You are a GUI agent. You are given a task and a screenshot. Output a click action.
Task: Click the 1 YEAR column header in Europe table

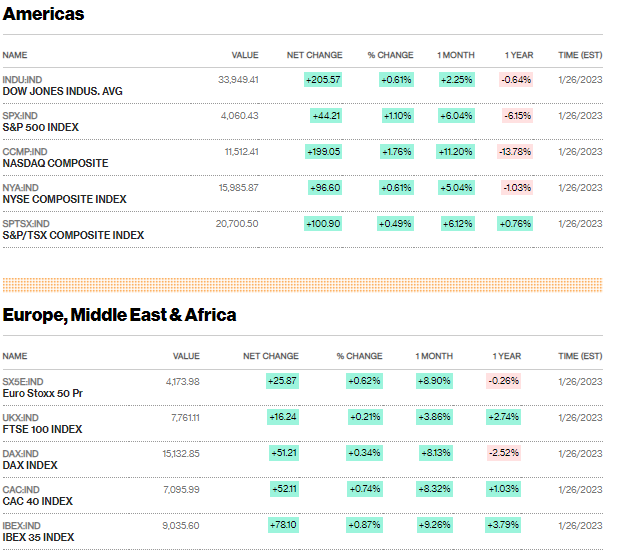506,356
